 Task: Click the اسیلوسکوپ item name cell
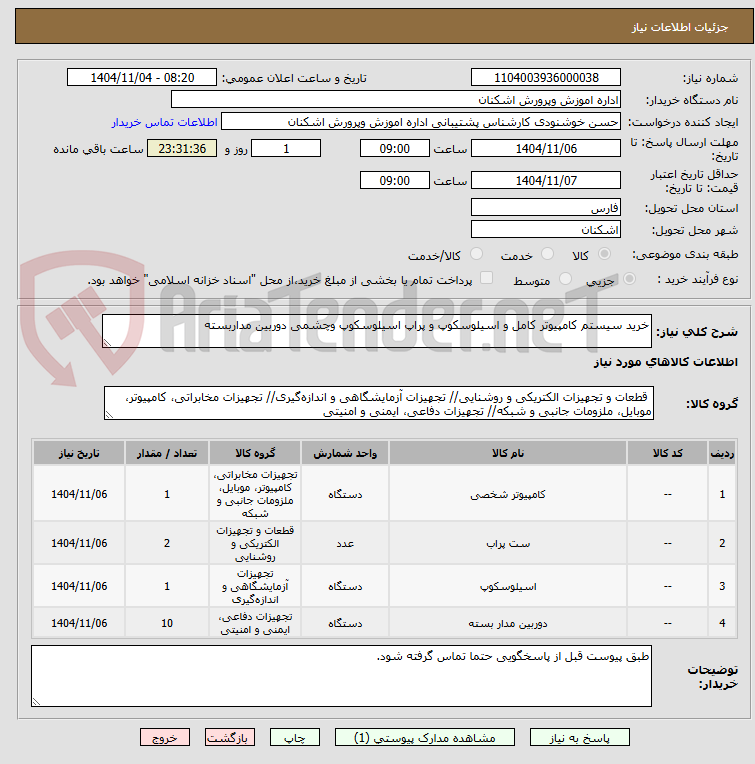(508, 586)
